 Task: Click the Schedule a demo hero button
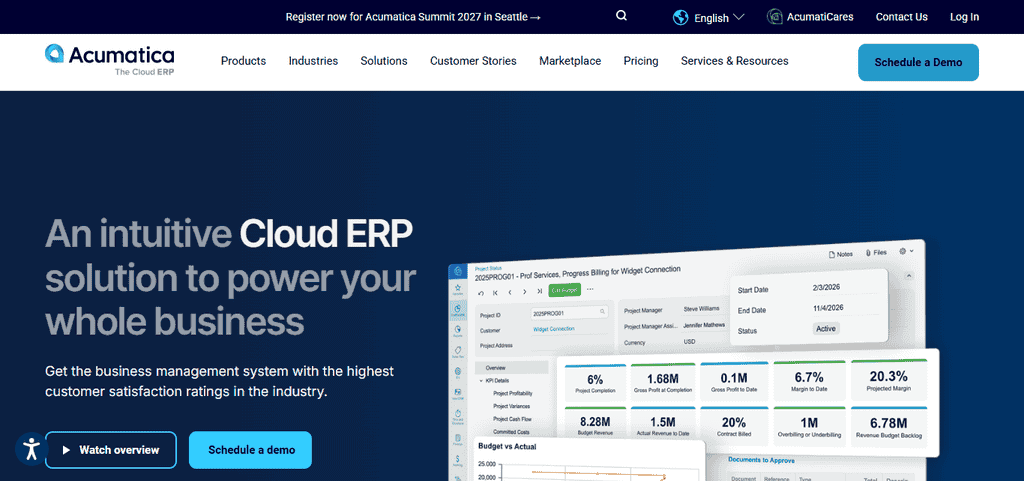coord(251,450)
